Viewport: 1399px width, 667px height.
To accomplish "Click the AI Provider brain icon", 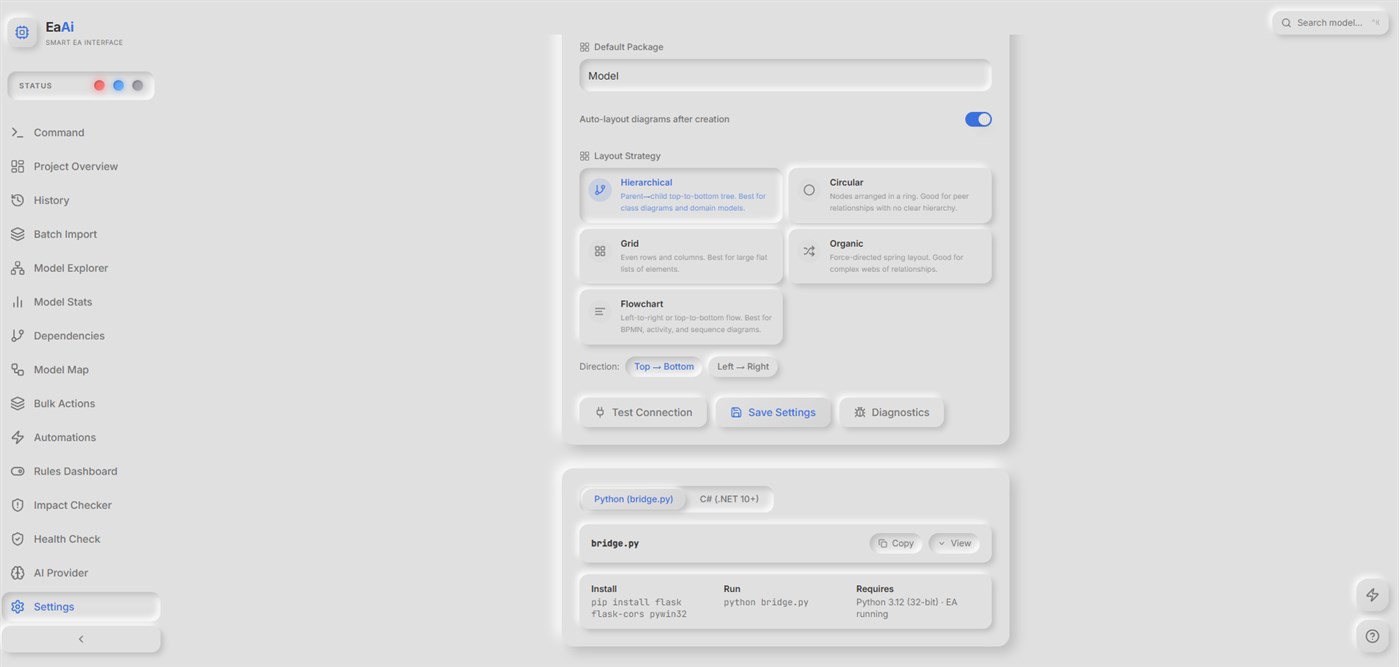I will (17, 573).
